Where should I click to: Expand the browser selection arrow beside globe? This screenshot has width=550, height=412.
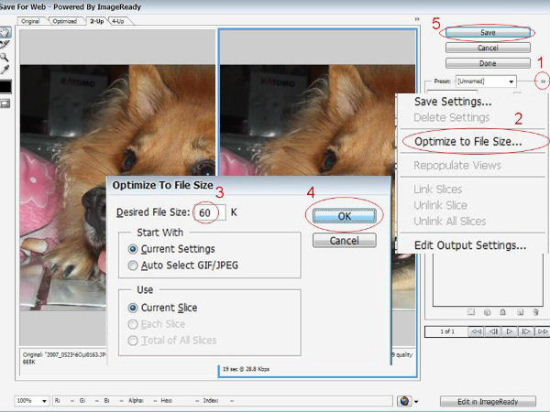[x=416, y=401]
